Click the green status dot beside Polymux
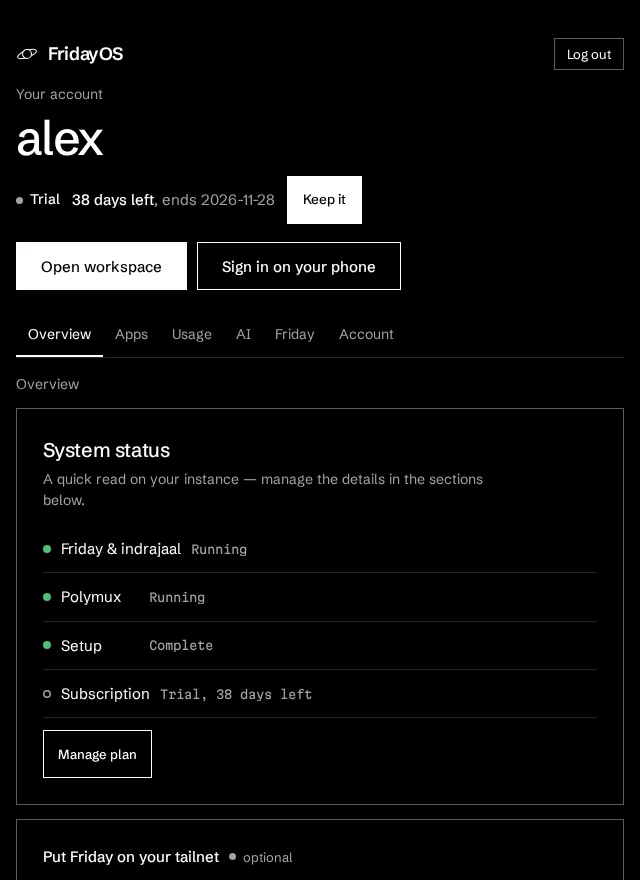 [x=47, y=597]
